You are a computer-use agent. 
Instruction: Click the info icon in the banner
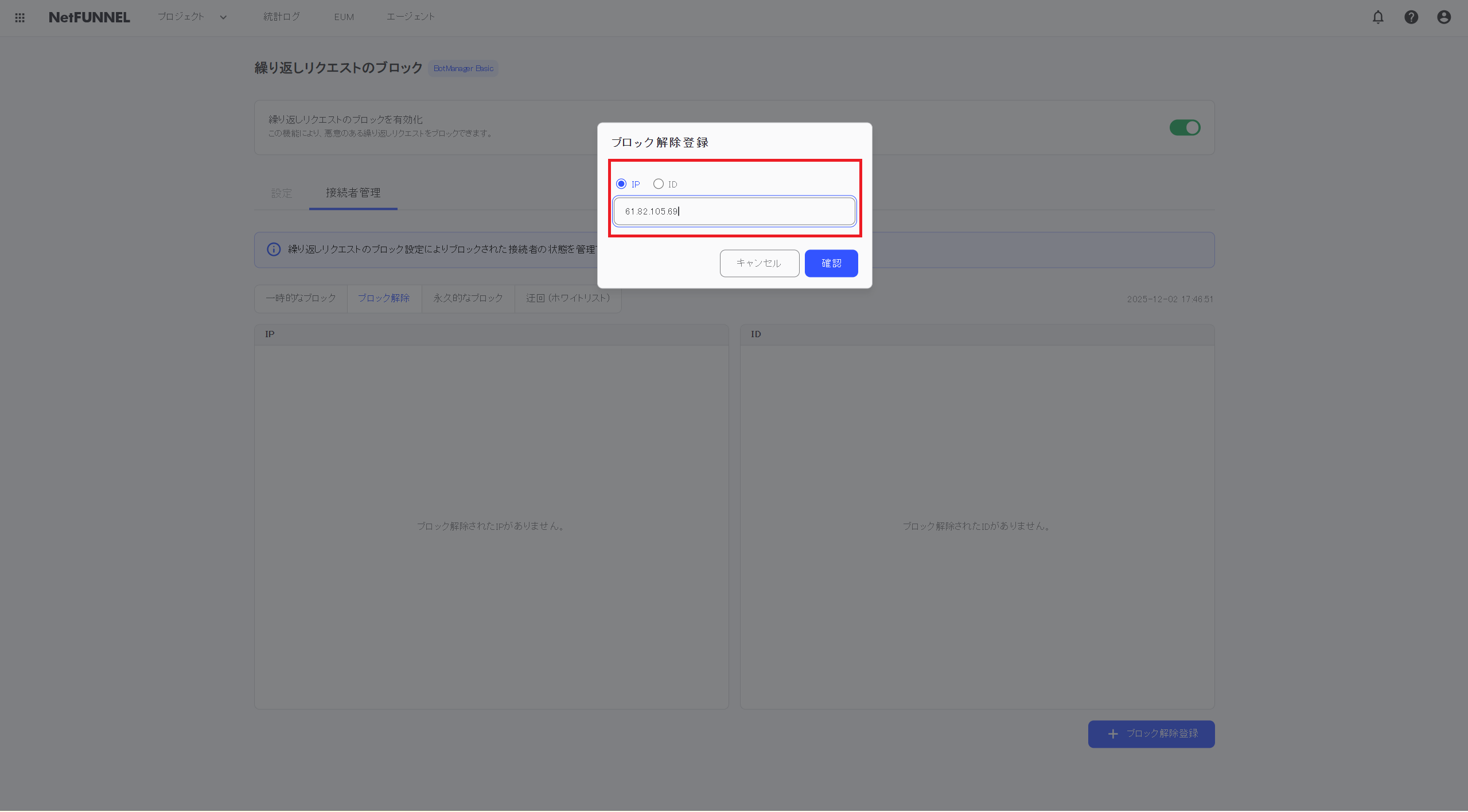273,249
